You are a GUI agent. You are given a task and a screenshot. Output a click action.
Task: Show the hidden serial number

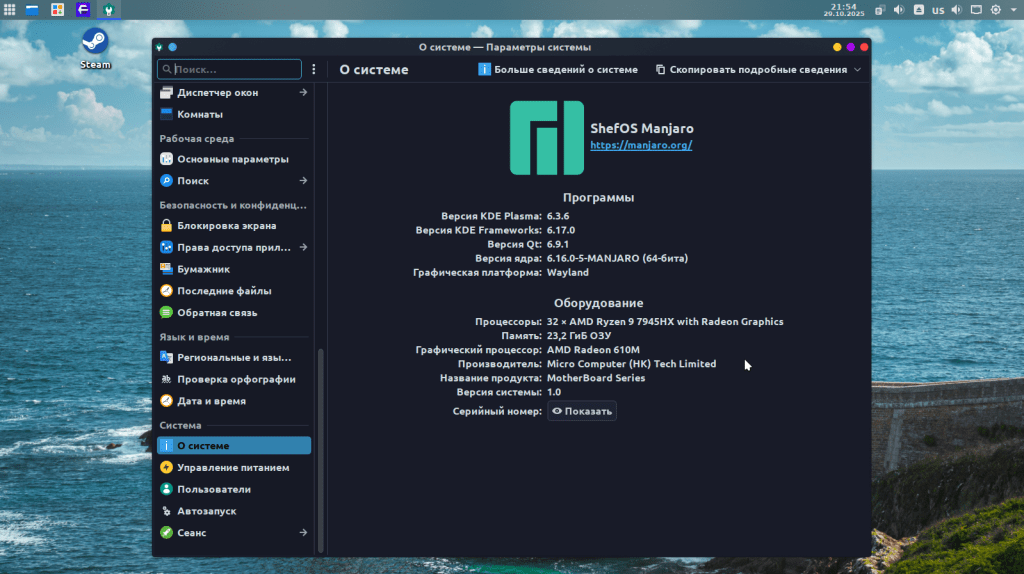tap(582, 411)
